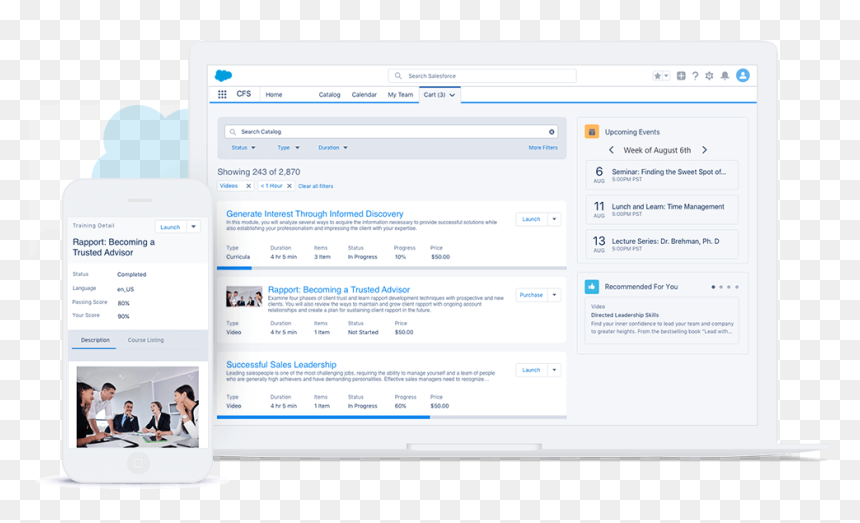The width and height of the screenshot is (860, 523).
Task: Click the Upcoming Events calendar icon
Action: (591, 132)
